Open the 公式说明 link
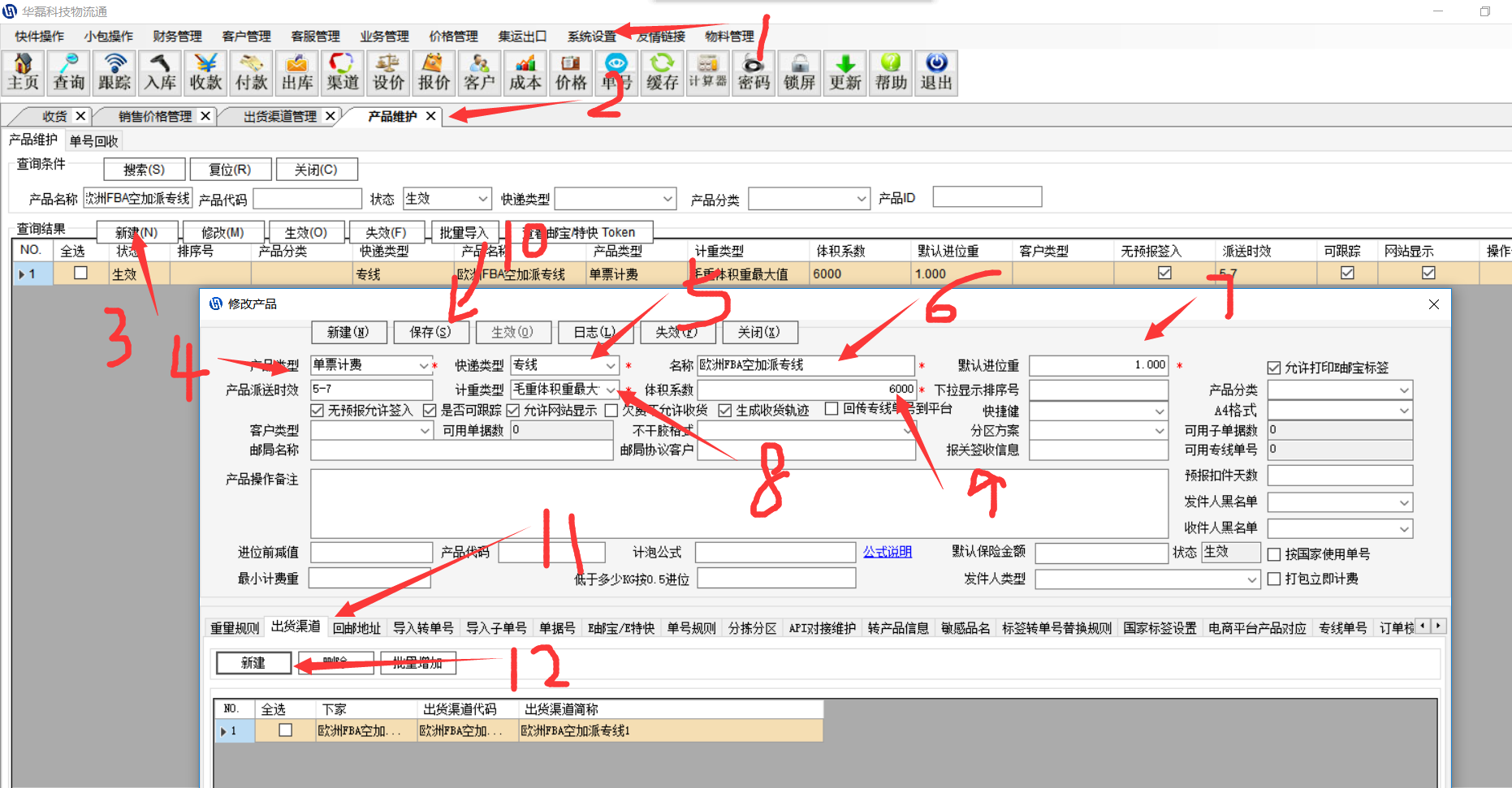The width and height of the screenshot is (1512, 788). (887, 552)
